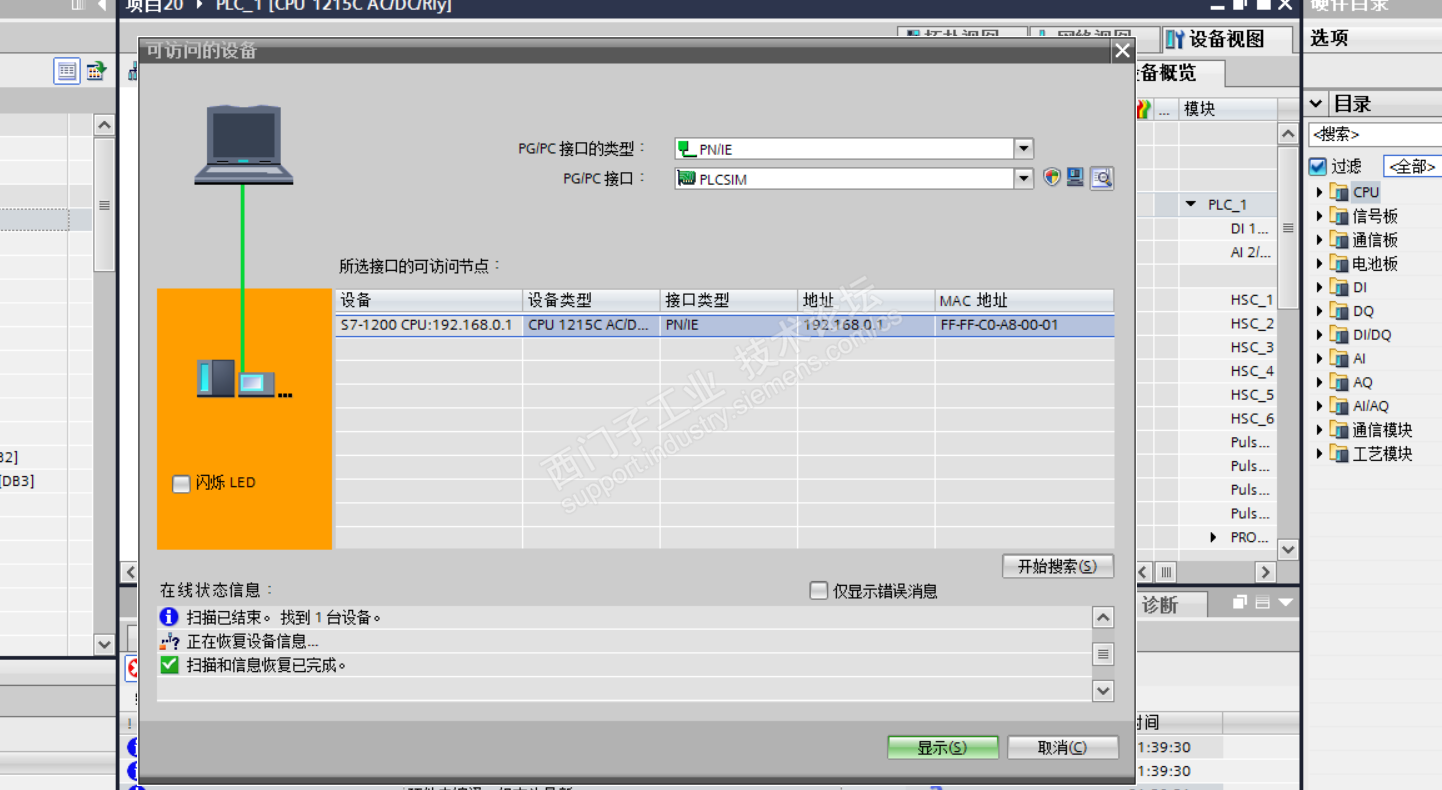The width and height of the screenshot is (1442, 790).
Task: Click the 接口类型 column header
Action: click(729, 300)
